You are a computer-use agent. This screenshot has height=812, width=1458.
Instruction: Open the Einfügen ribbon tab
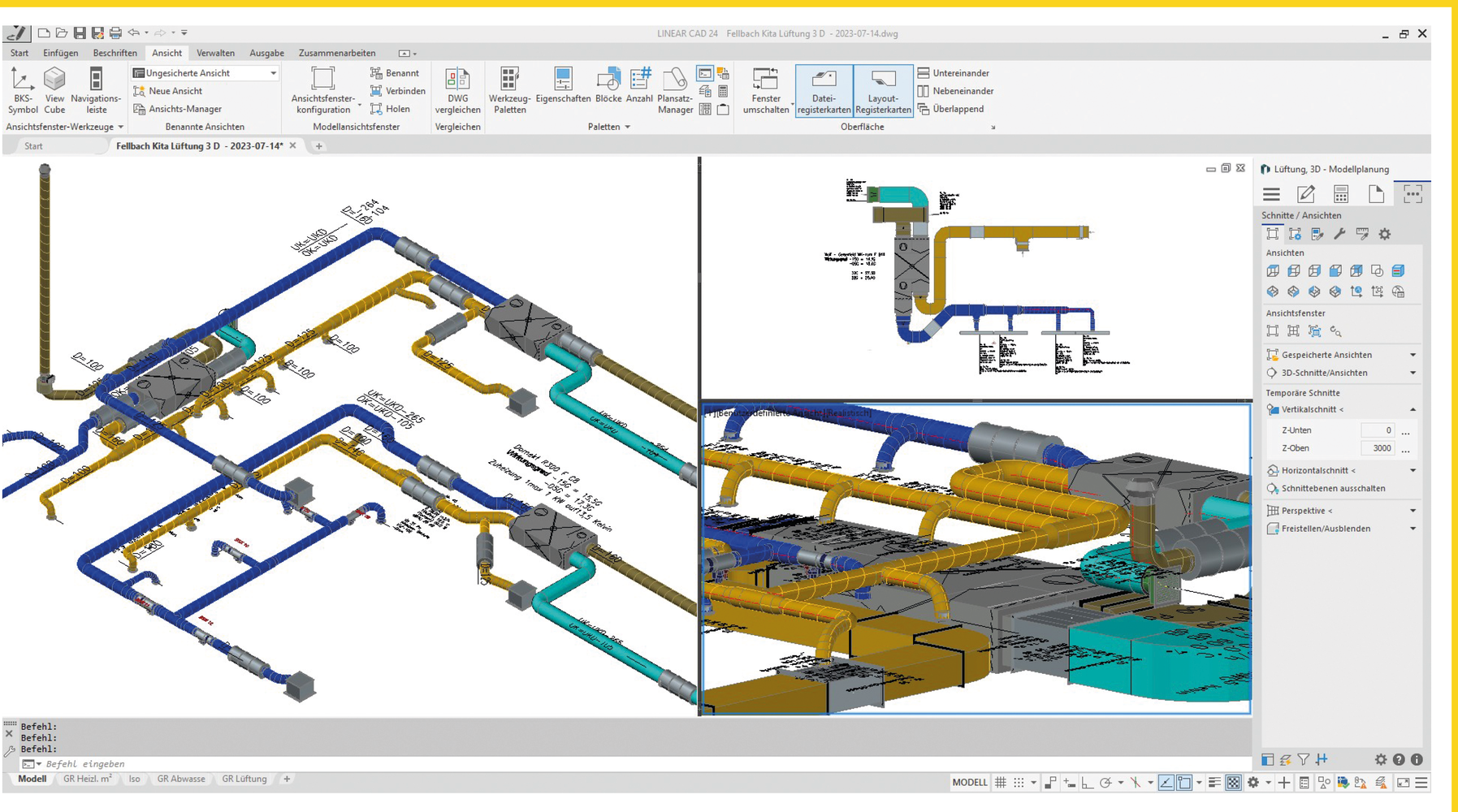[x=61, y=53]
